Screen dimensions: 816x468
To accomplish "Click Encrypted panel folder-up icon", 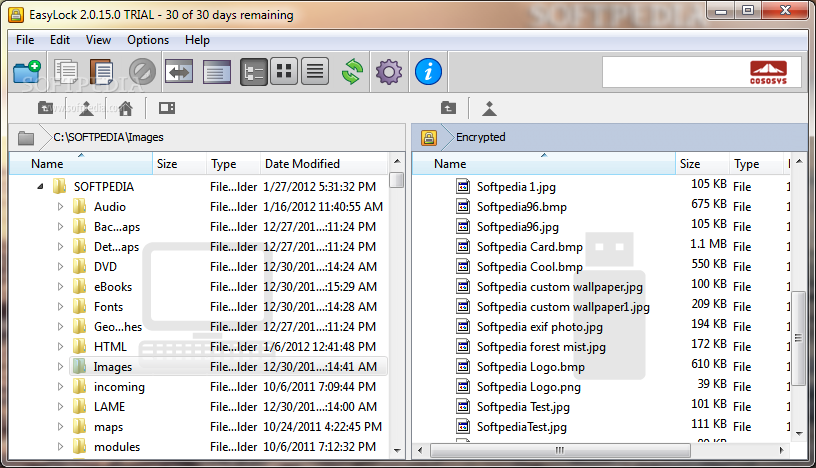I will coord(448,108).
